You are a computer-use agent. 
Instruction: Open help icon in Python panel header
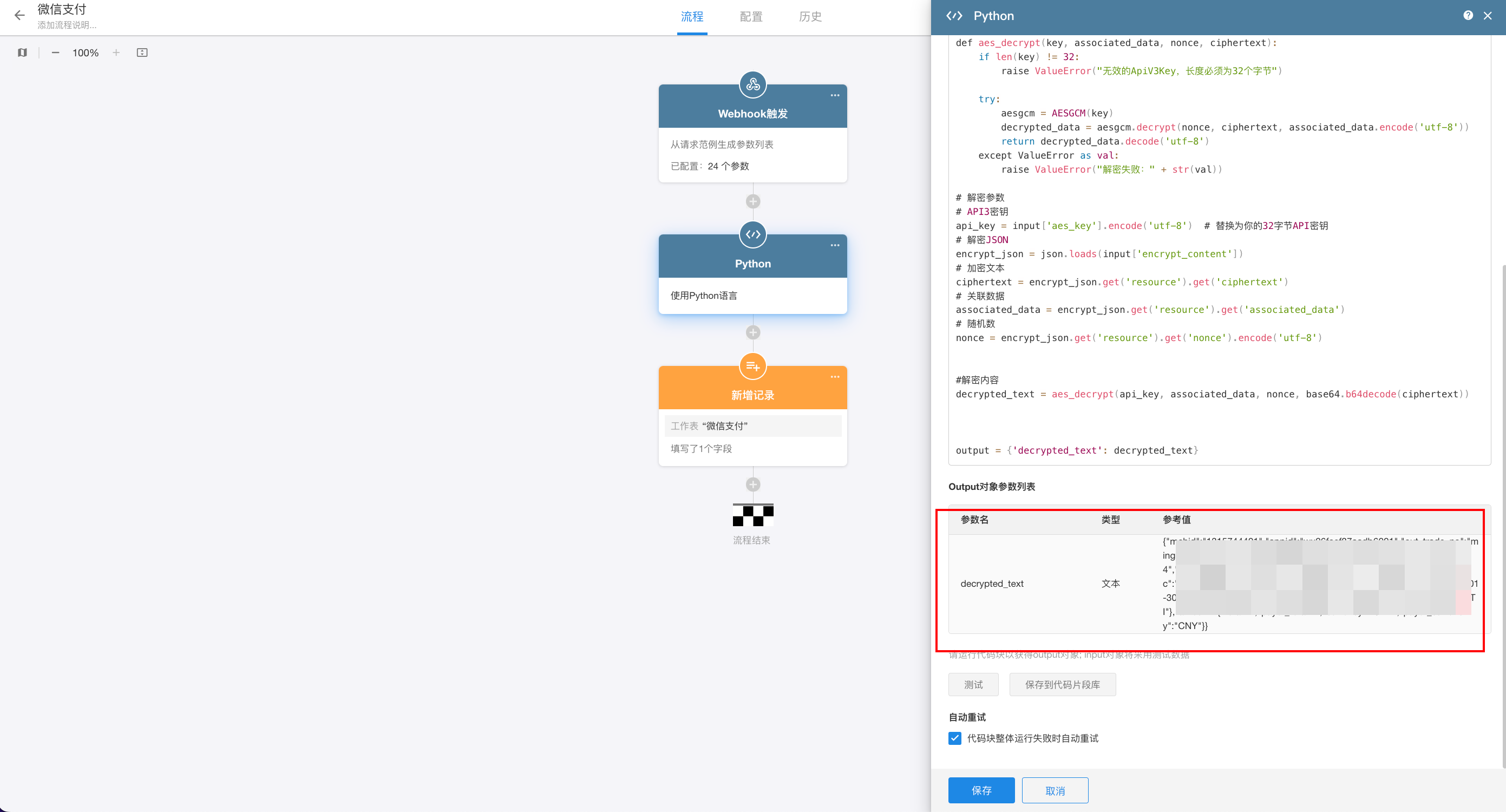click(x=1468, y=16)
